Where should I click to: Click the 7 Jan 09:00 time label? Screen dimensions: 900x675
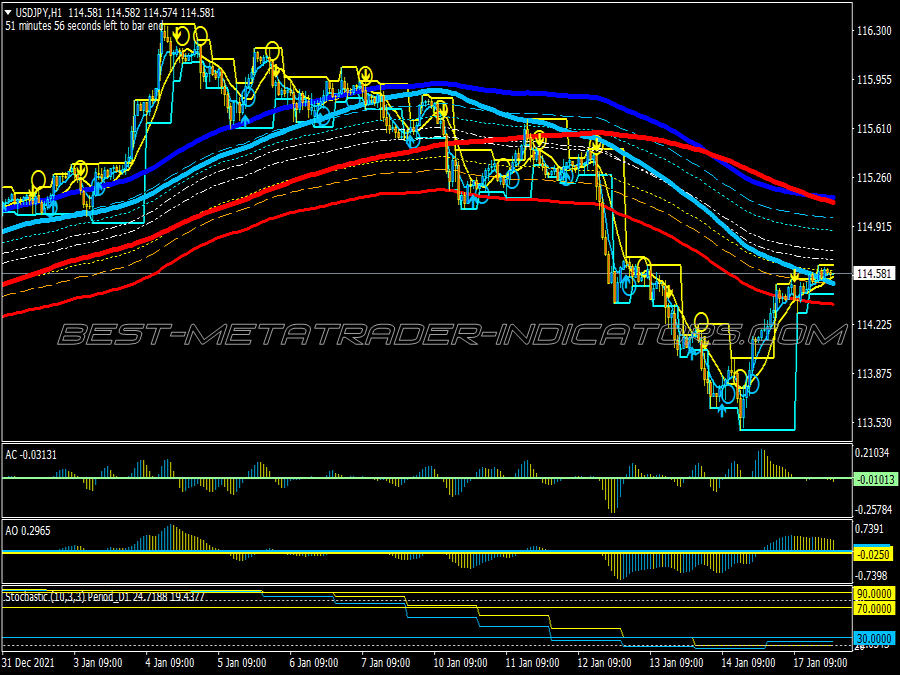click(386, 662)
